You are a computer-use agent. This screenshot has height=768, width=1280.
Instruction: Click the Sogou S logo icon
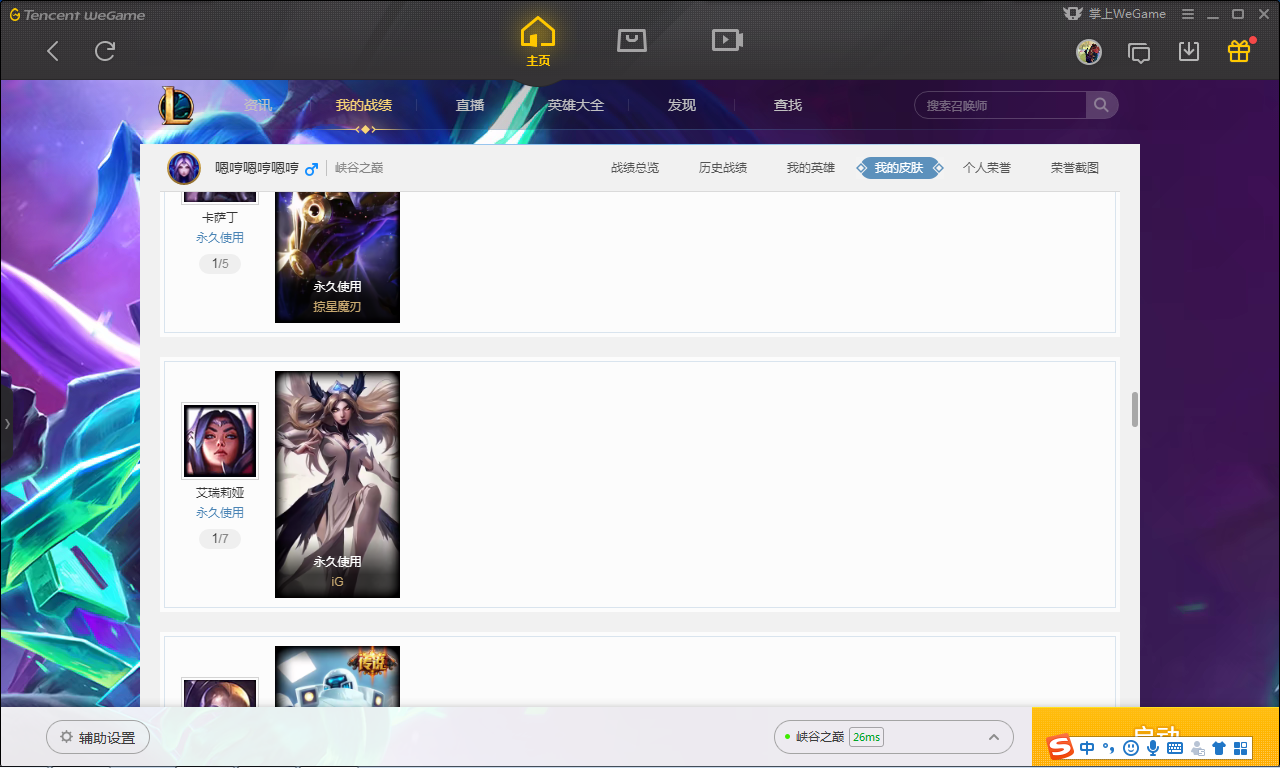click(1060, 747)
